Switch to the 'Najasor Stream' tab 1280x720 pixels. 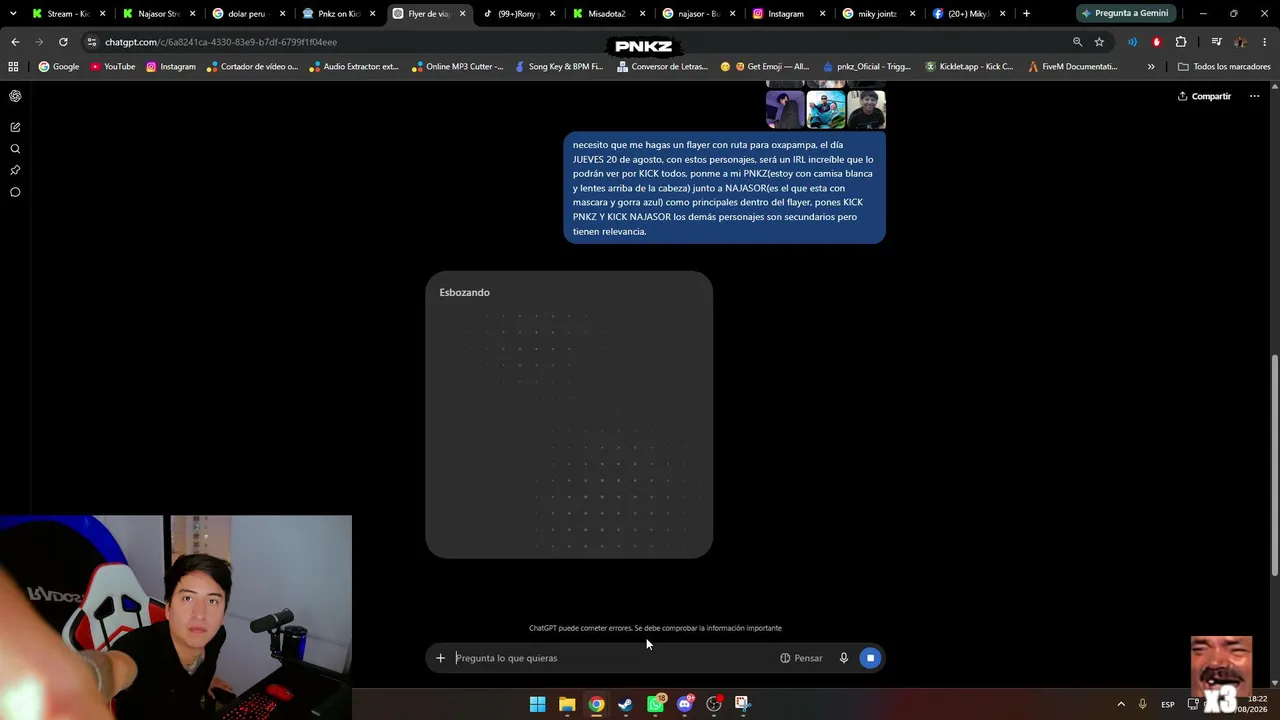(158, 14)
